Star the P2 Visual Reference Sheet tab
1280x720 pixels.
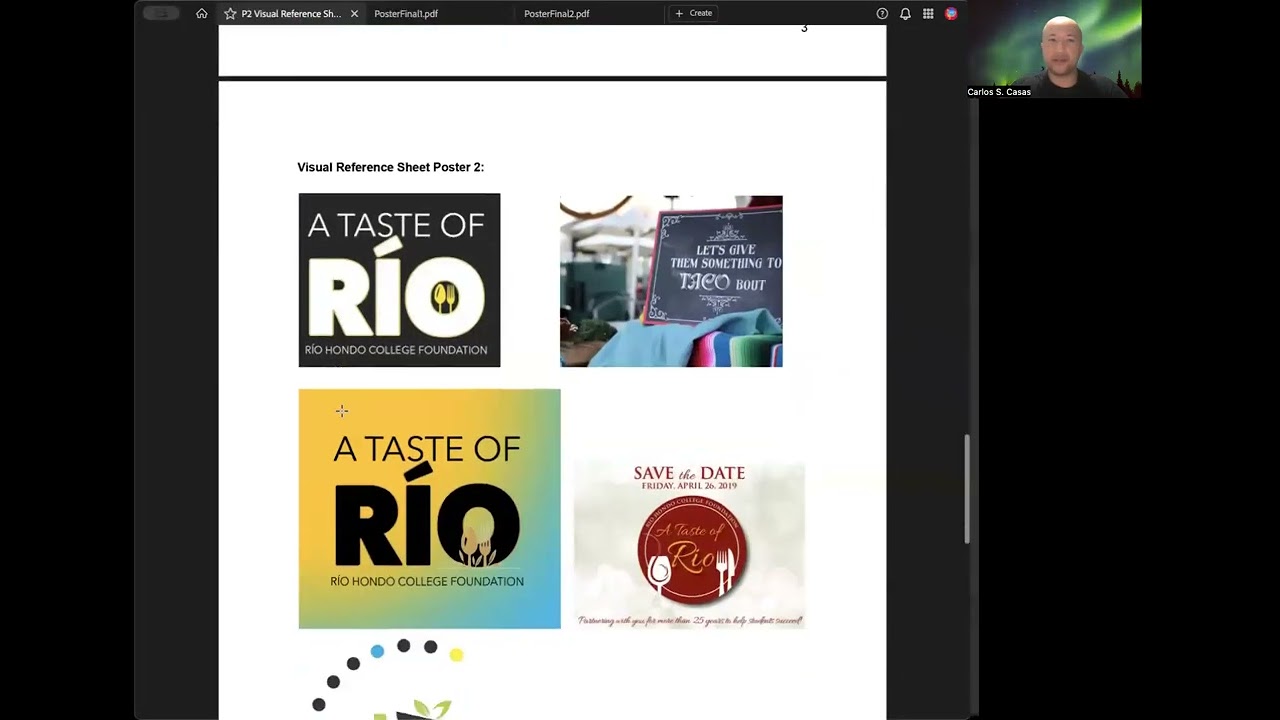[x=230, y=14]
